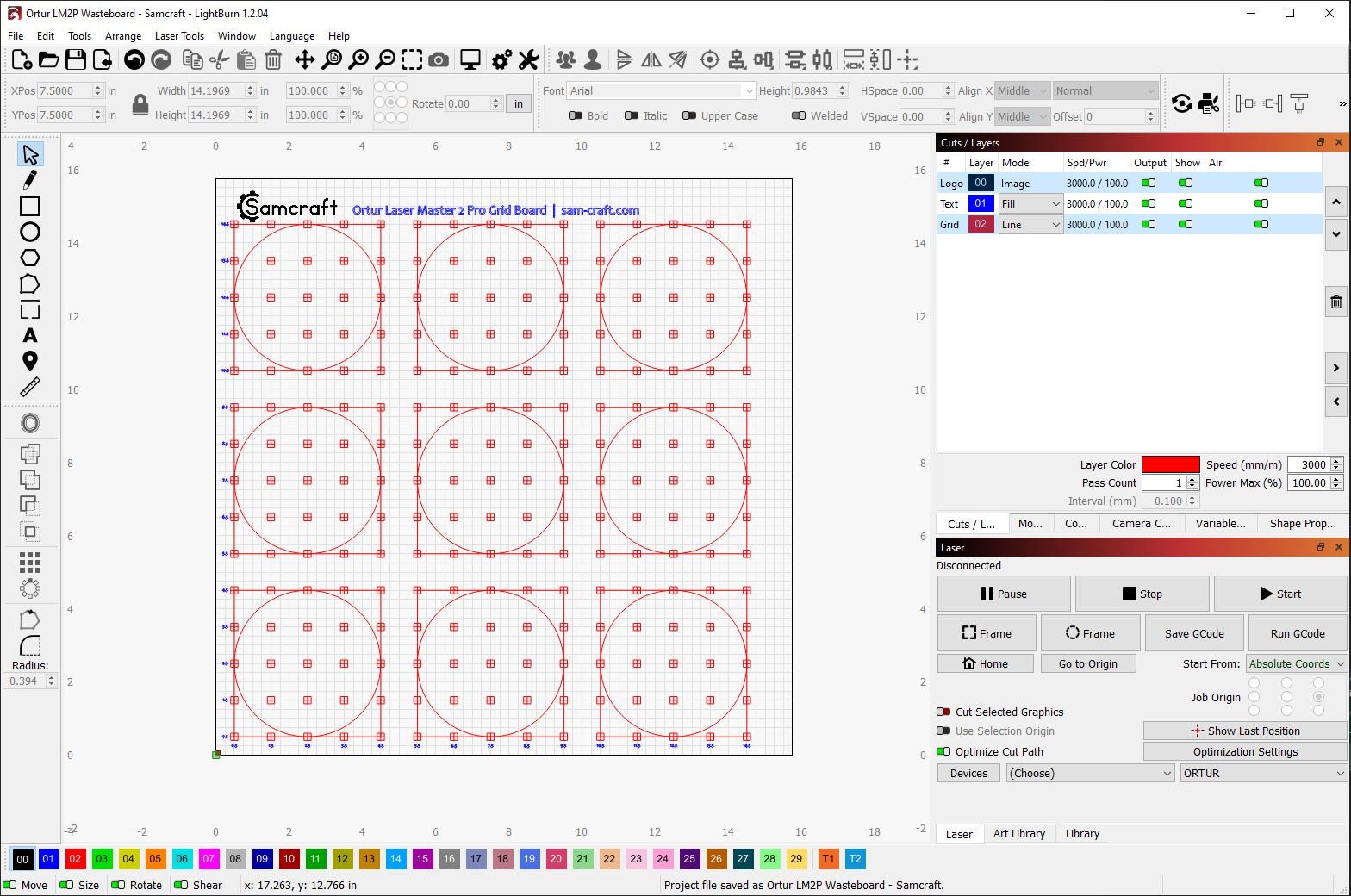The width and height of the screenshot is (1351, 896).
Task: Open Device Settings wrench icon
Action: pos(528,59)
